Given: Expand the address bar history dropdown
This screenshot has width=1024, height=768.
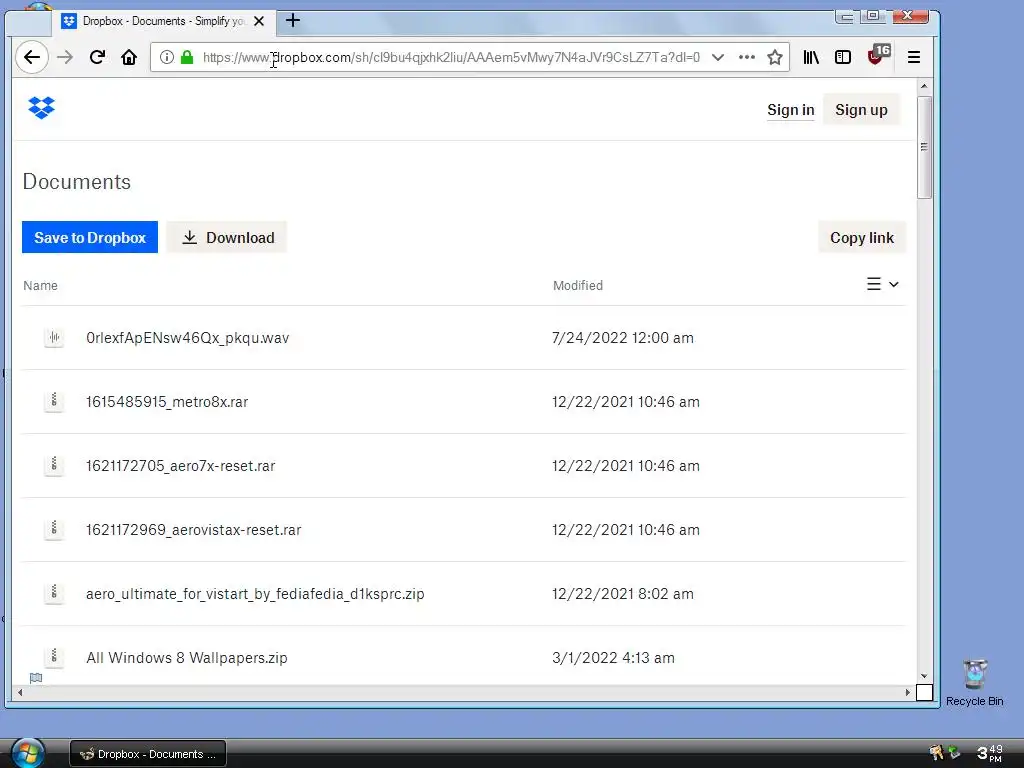Looking at the screenshot, I should tap(718, 57).
